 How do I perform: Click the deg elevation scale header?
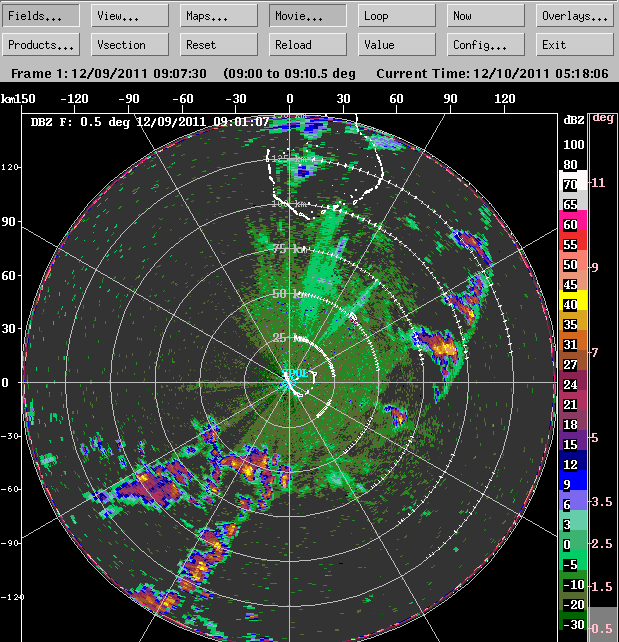[x=603, y=118]
